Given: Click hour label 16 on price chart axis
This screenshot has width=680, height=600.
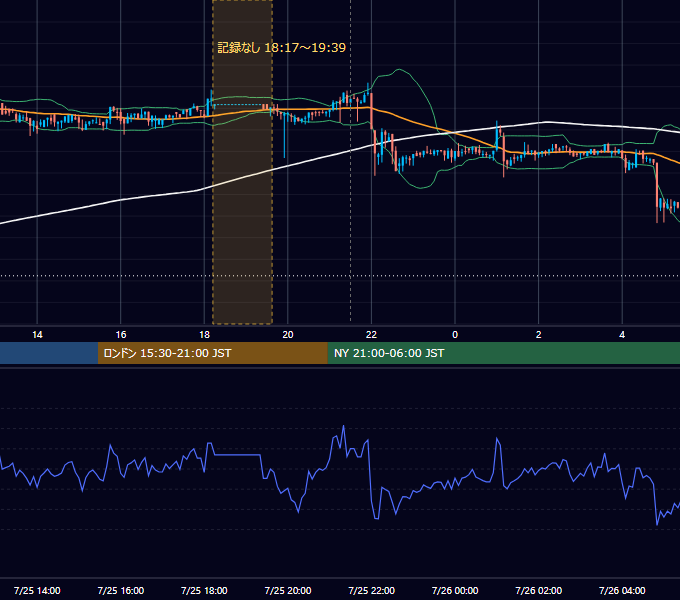Looking at the screenshot, I should 121,335.
